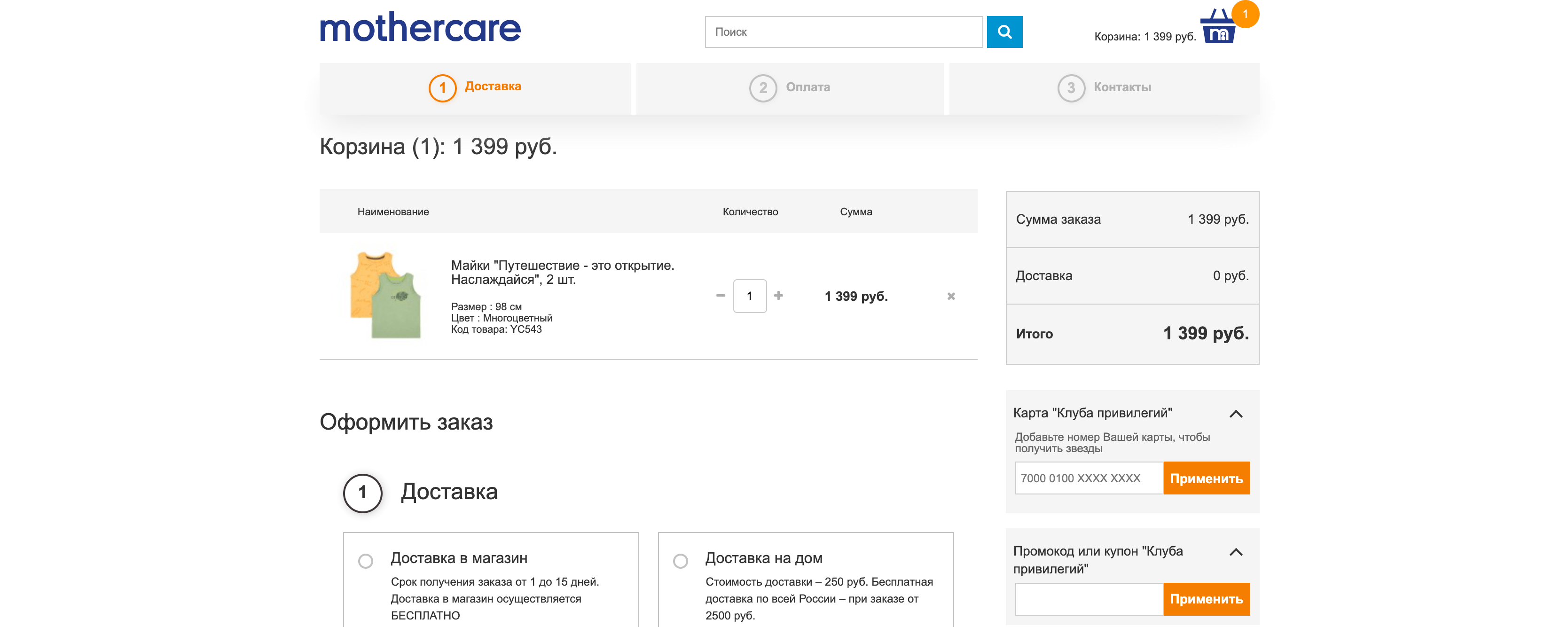Image resolution: width=1568 pixels, height=627 pixels.
Task: Click the quantity value box
Action: tap(749, 296)
